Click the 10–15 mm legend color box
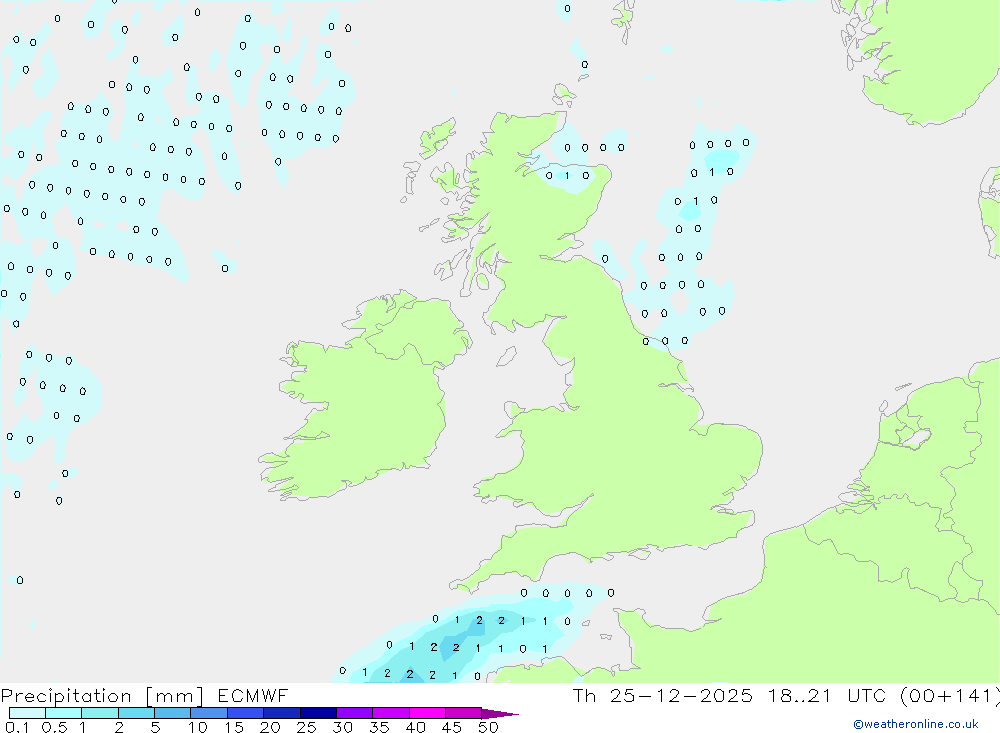This screenshot has height=733, width=1000. click(209, 713)
